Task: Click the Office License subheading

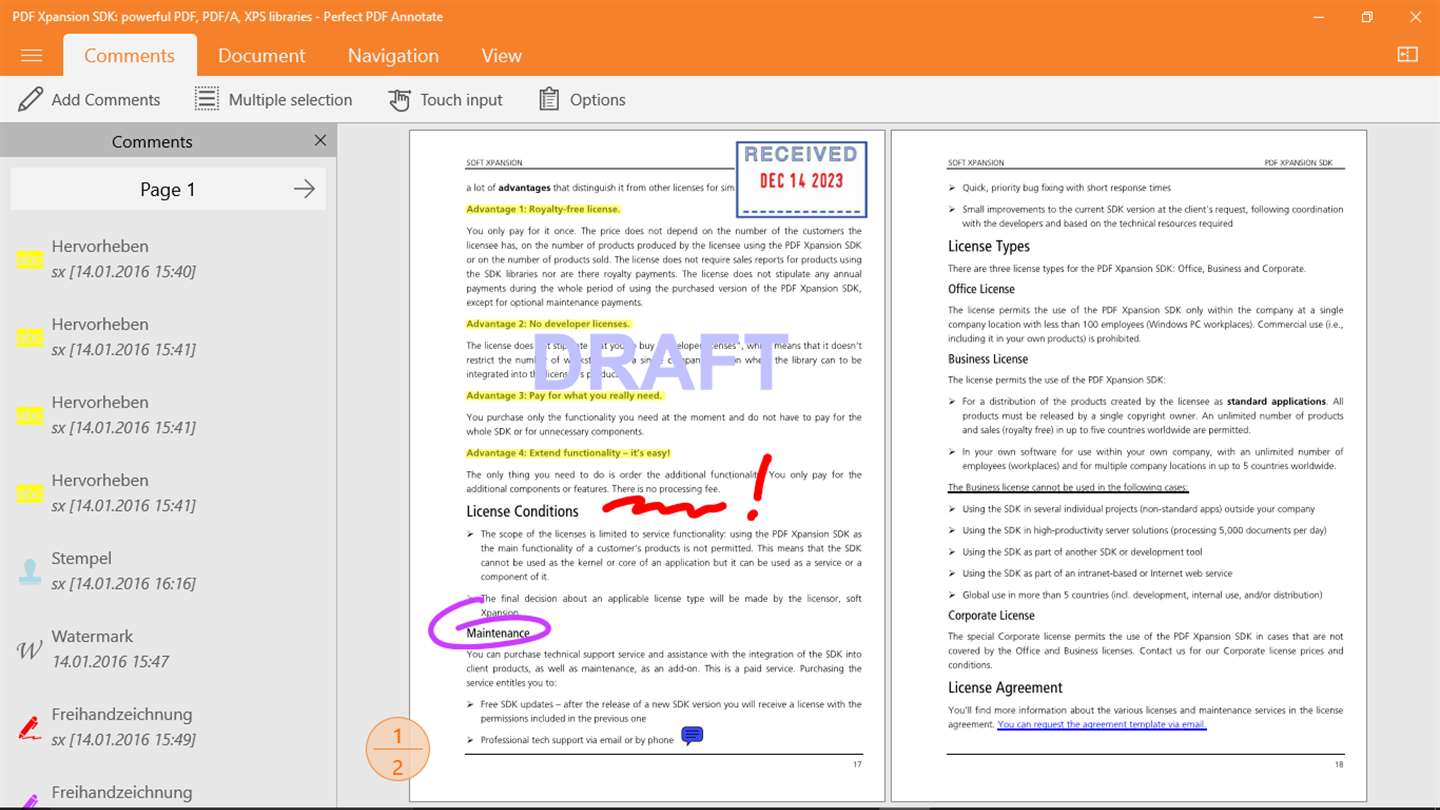Action: tap(981, 289)
